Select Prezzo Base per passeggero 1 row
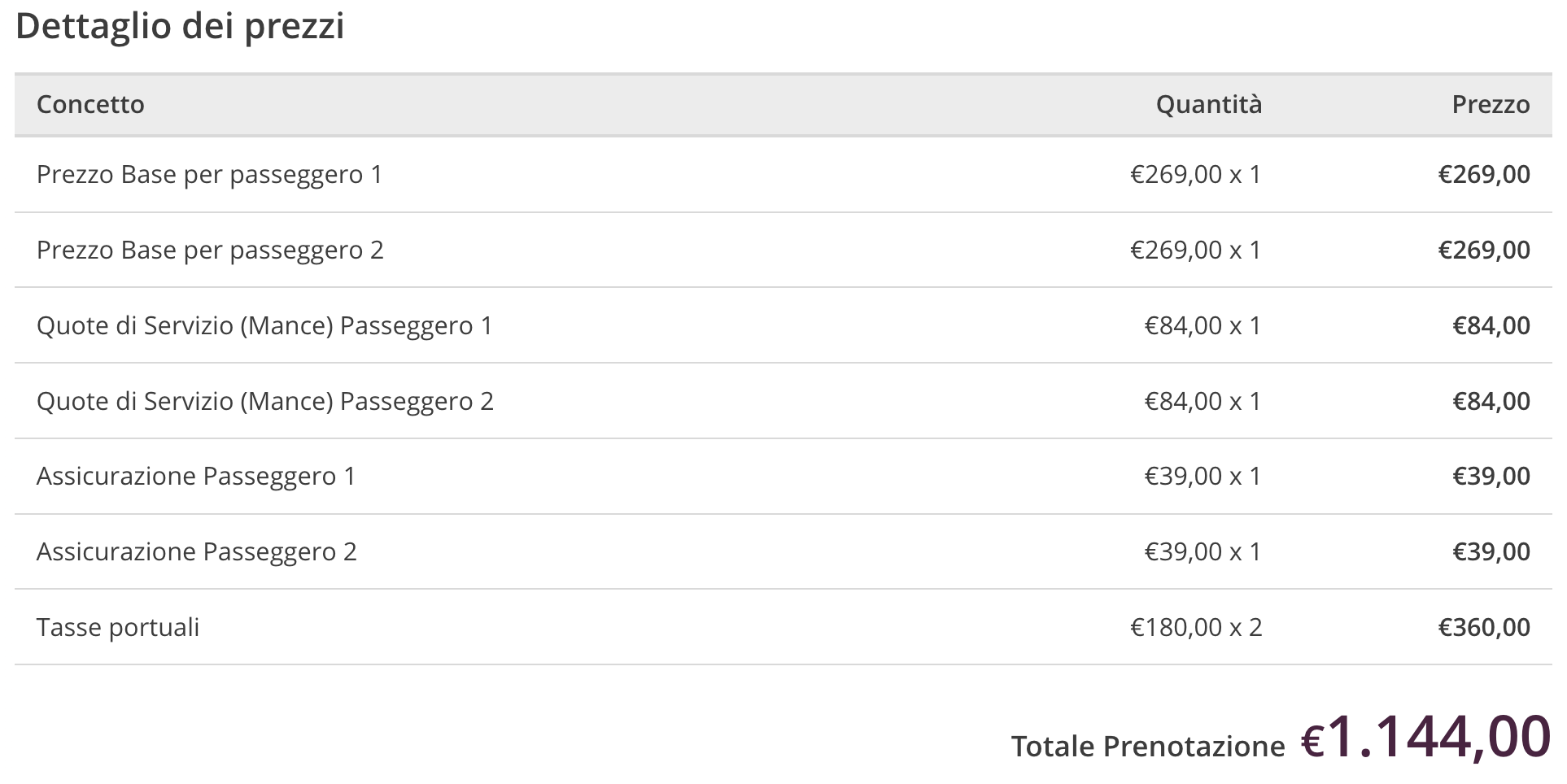The image size is (1567, 784). [209, 175]
